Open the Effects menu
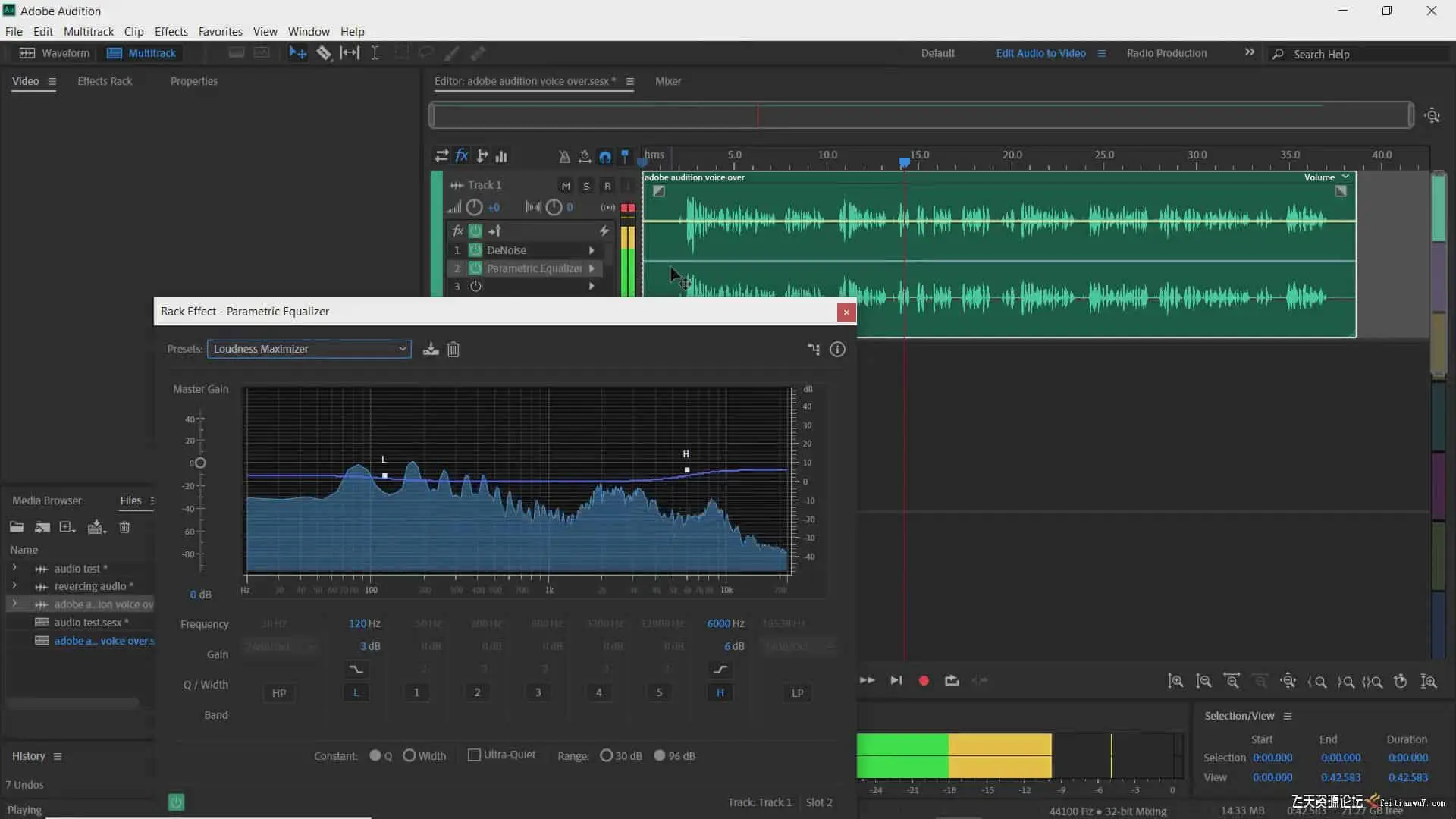 [171, 32]
